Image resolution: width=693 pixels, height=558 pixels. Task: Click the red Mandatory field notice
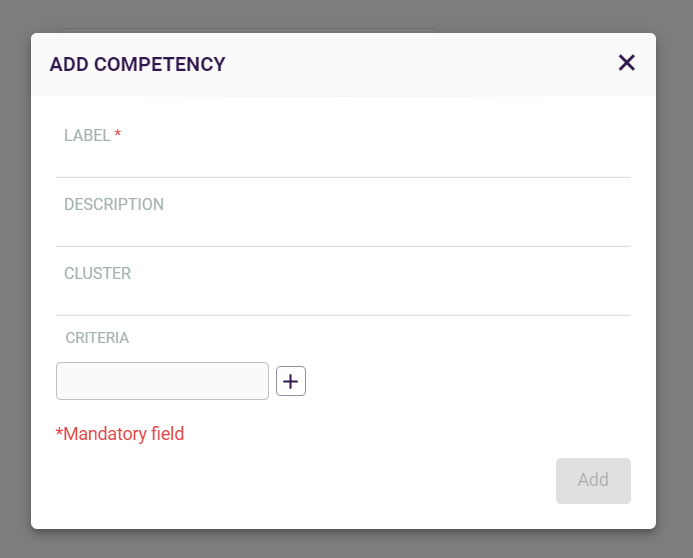point(120,434)
